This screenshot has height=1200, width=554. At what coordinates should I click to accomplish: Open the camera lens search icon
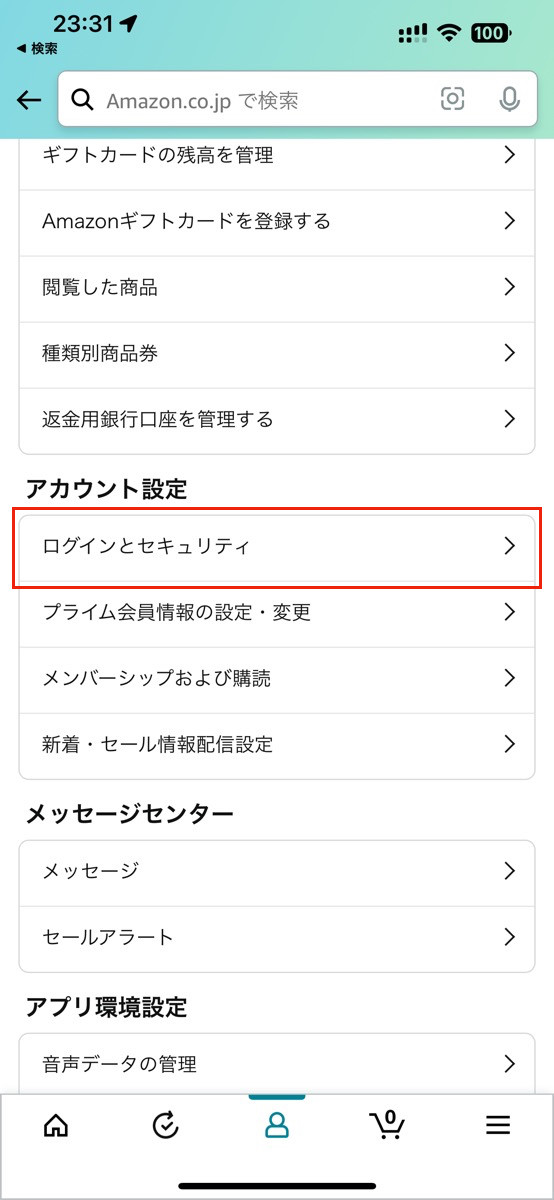pos(453,99)
